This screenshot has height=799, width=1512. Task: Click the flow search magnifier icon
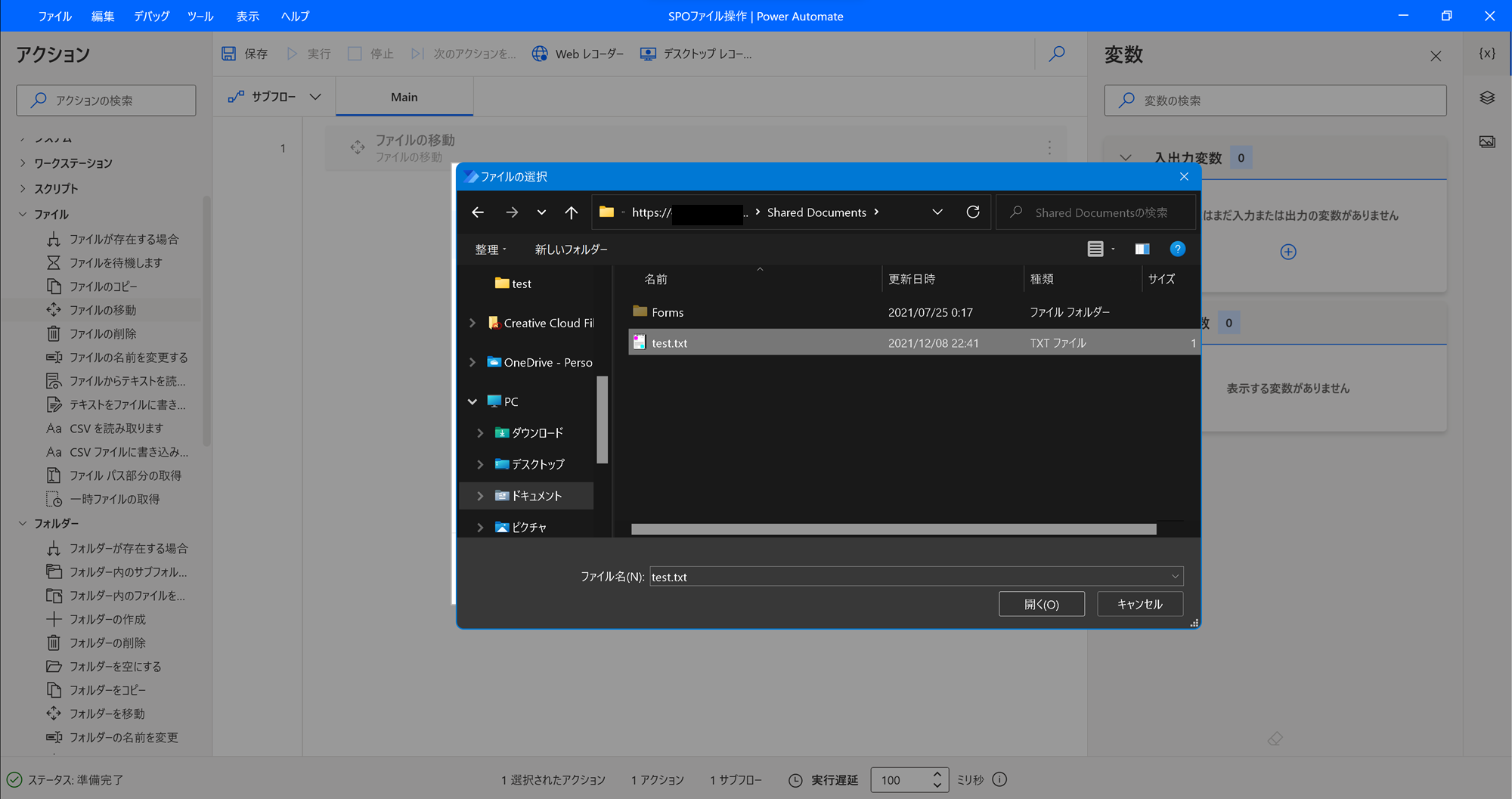click(1057, 54)
